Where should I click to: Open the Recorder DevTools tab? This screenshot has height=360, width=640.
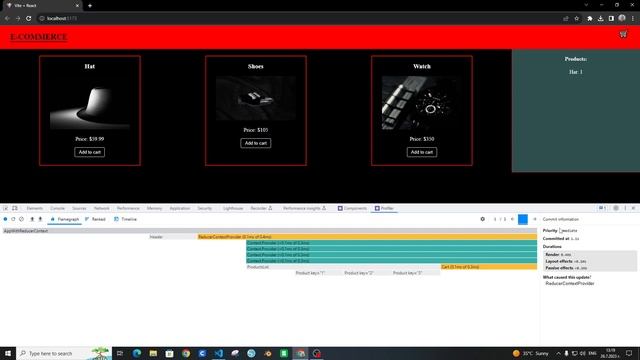point(261,208)
